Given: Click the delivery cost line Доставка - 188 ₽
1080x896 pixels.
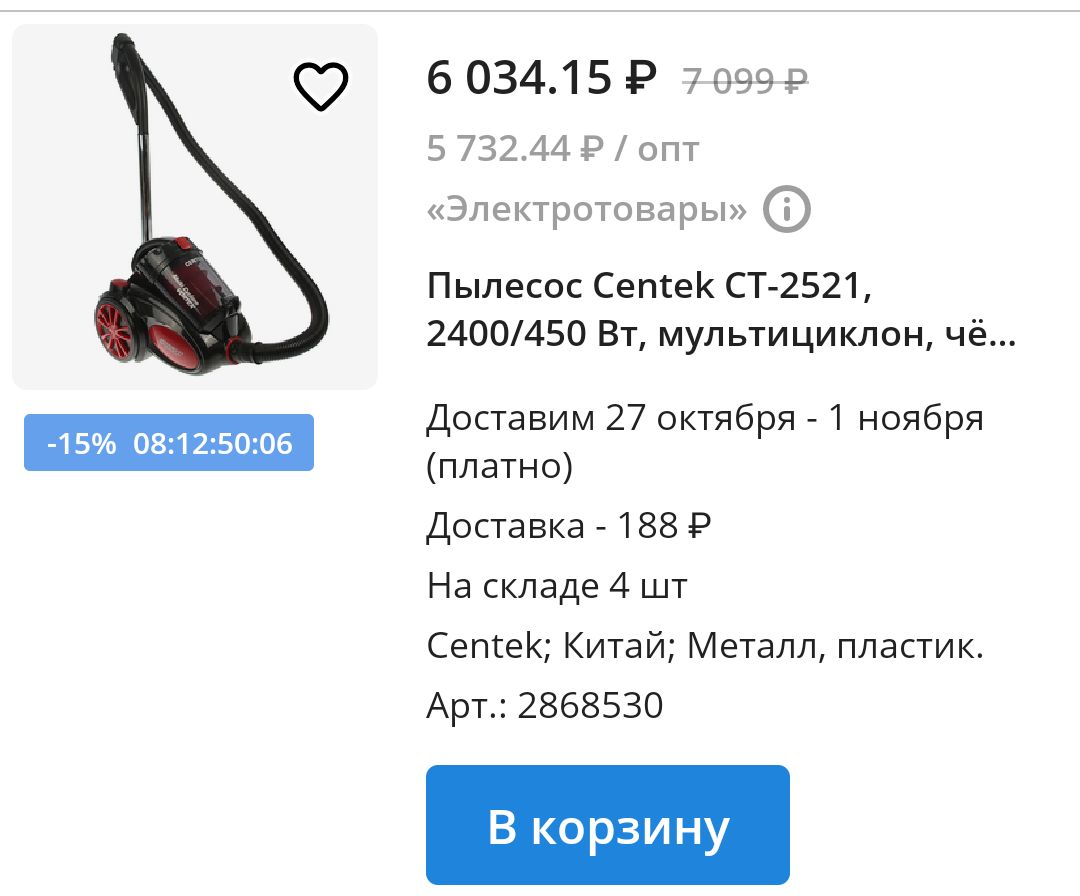Looking at the screenshot, I should (x=569, y=525).
